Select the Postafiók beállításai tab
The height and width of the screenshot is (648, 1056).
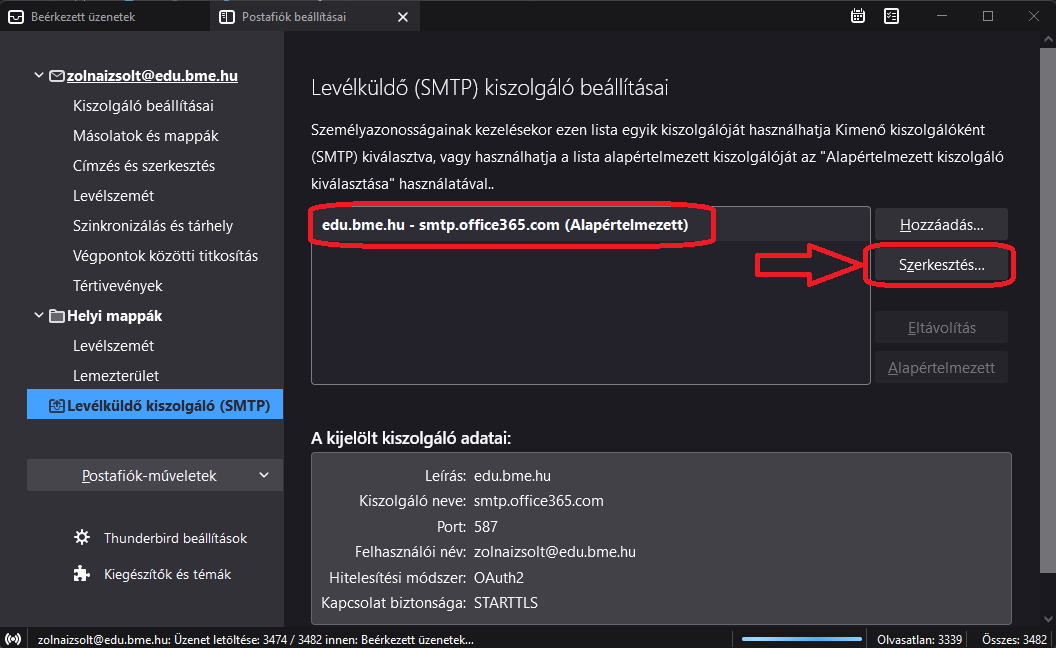click(315, 17)
